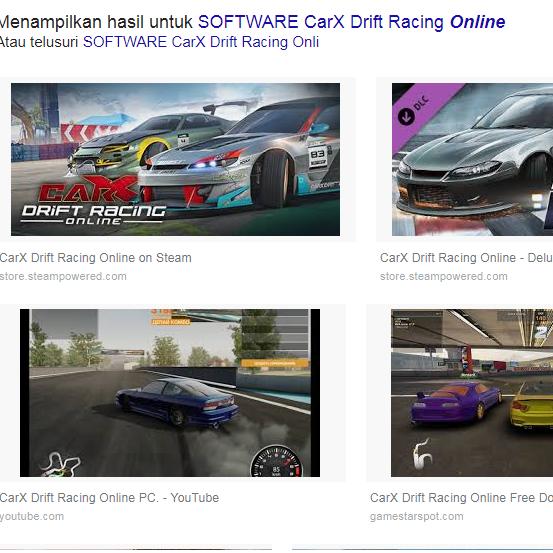The width and height of the screenshot is (553, 553).
Task: Open the CarX Drift Racing Online logo thumbnail
Action: [175, 159]
